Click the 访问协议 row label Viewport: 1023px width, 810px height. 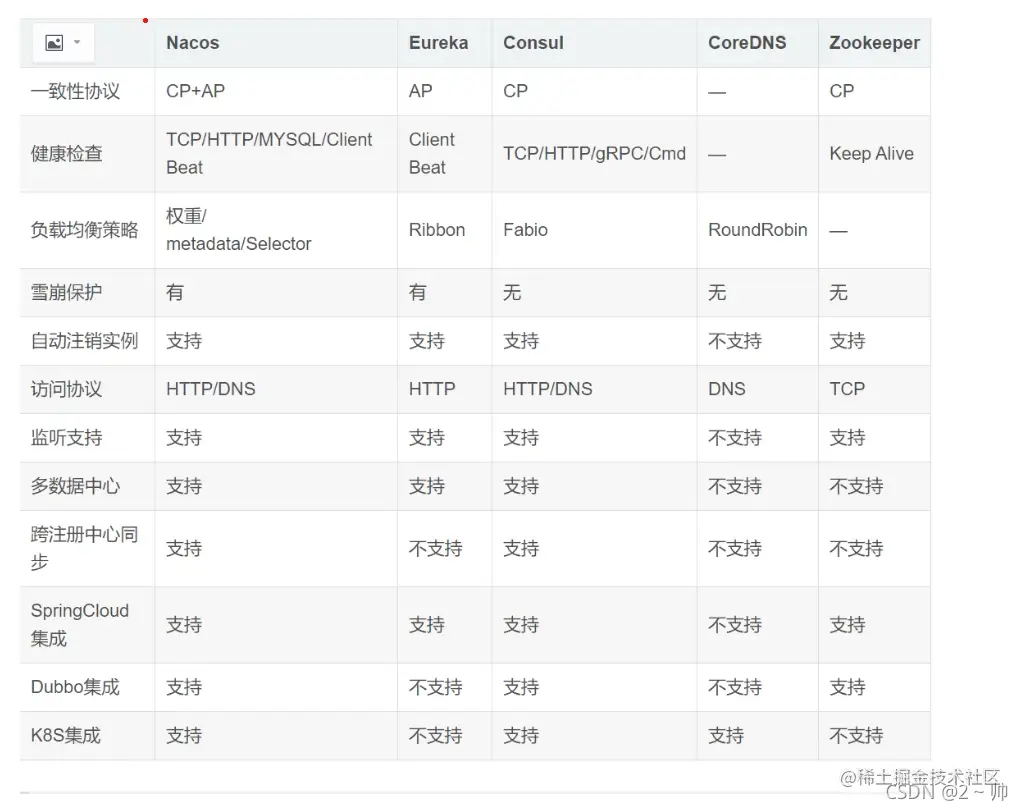(67, 389)
